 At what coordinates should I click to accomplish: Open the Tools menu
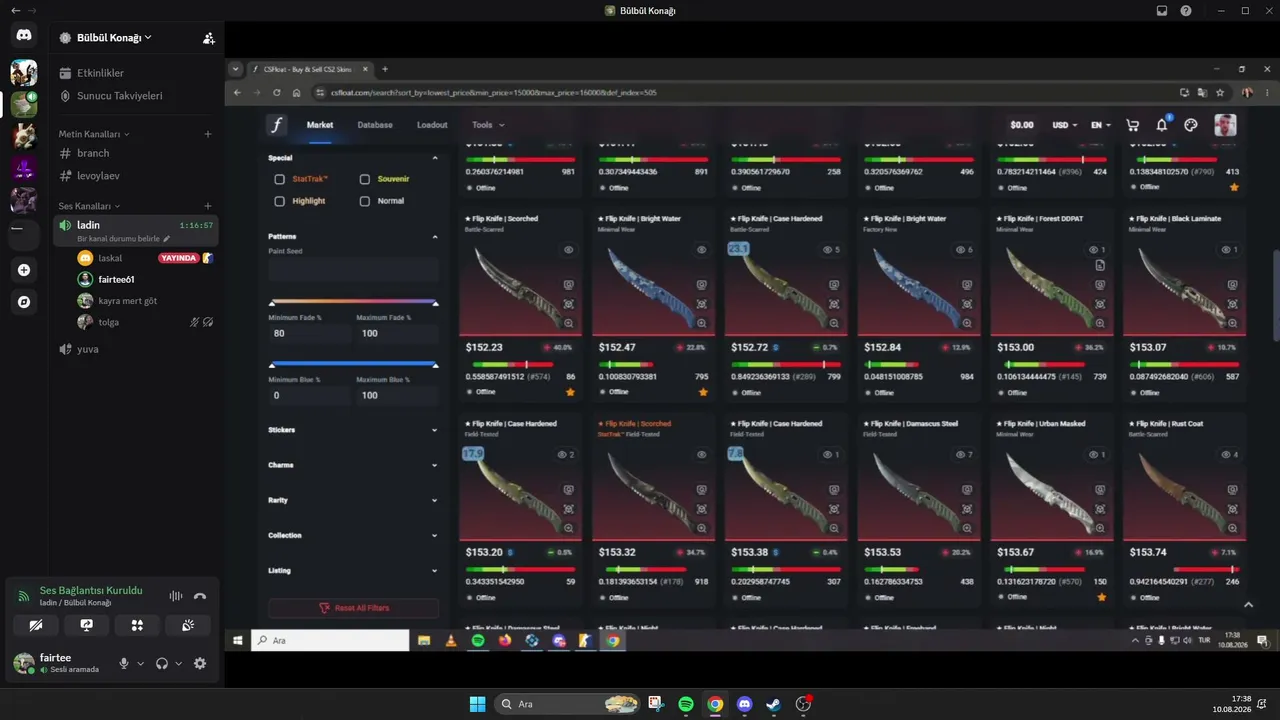488,125
